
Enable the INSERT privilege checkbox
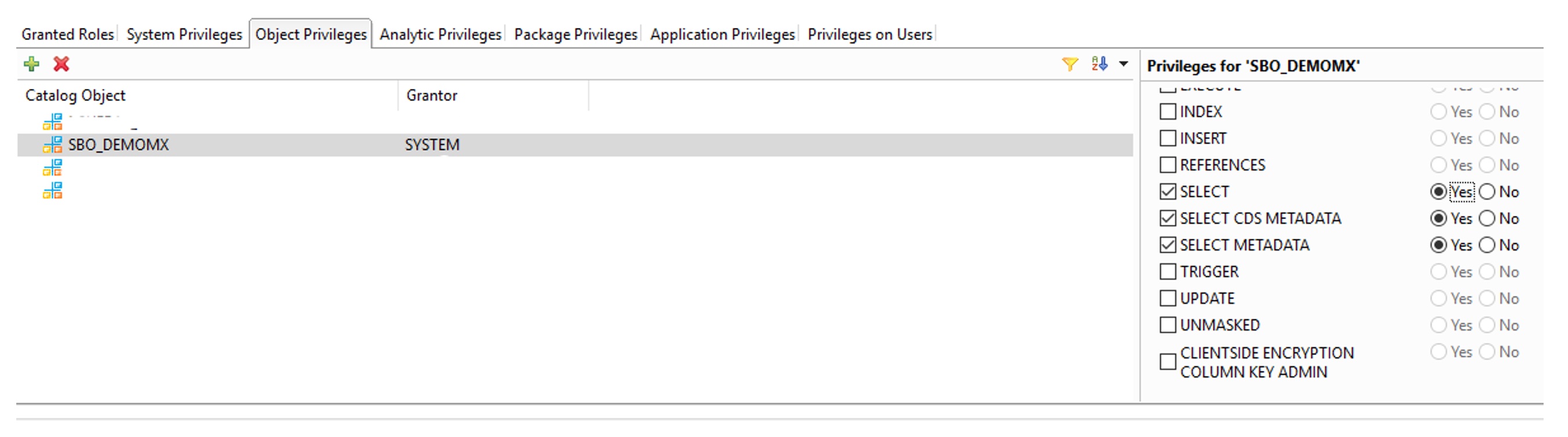point(1168,139)
